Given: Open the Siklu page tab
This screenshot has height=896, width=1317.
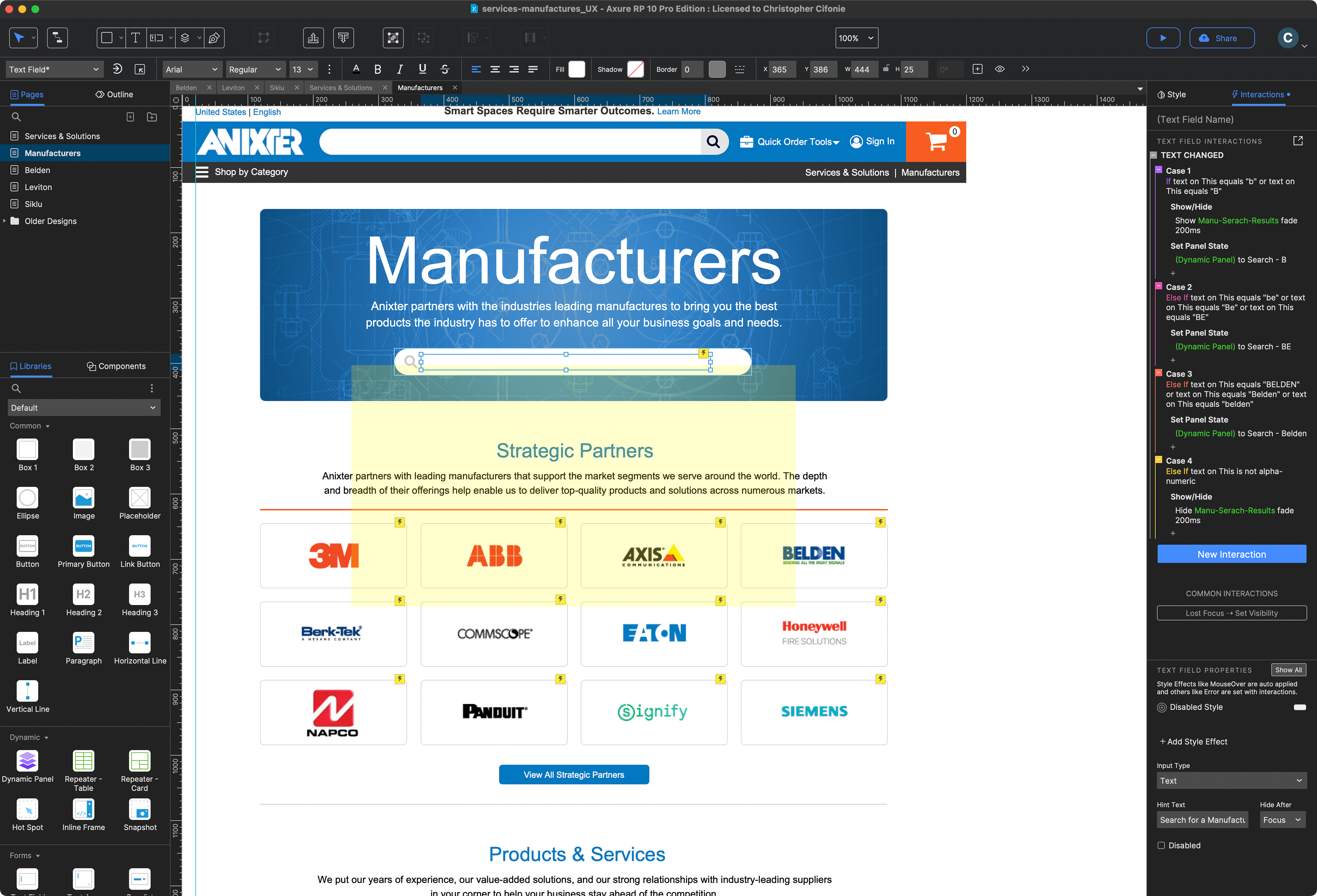Looking at the screenshot, I should (x=277, y=87).
